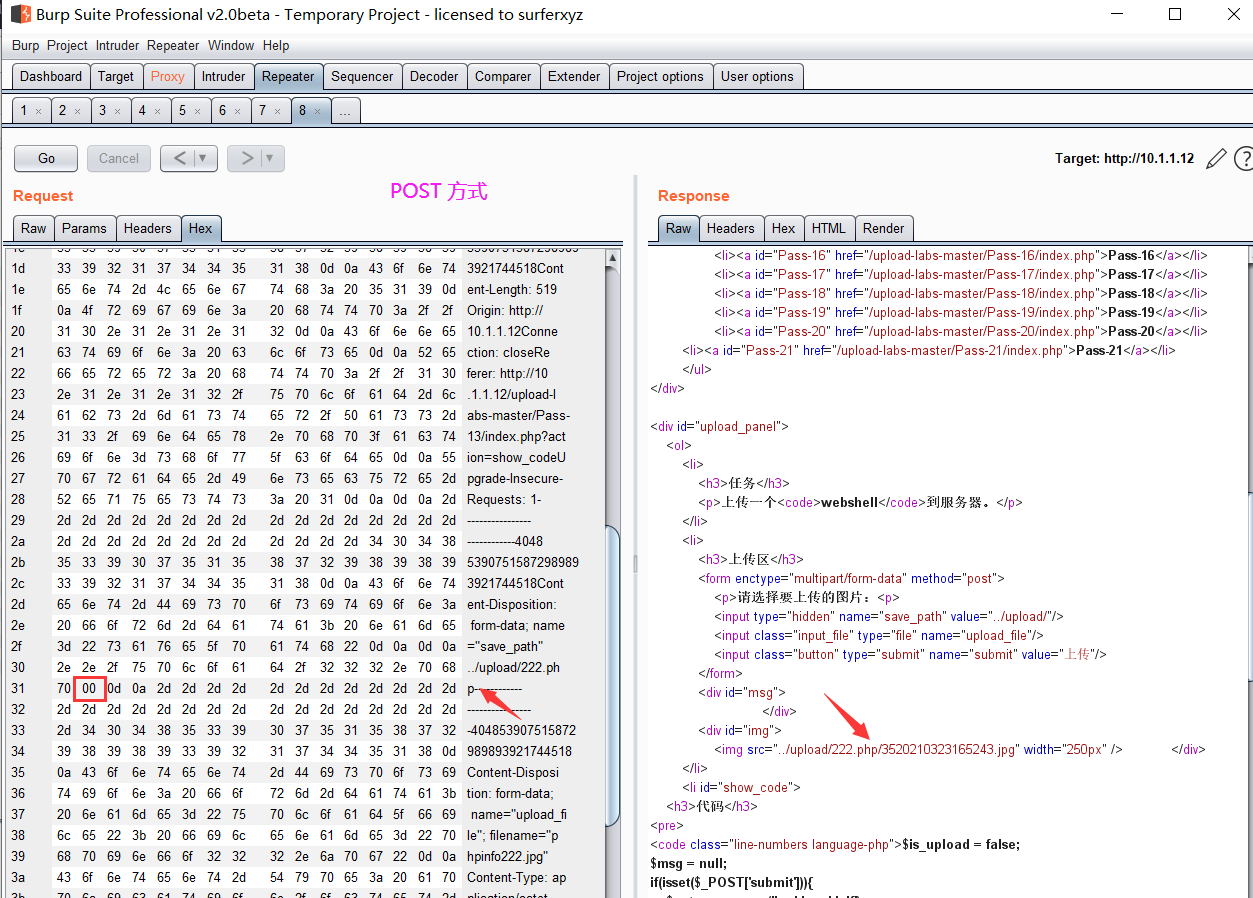Close Repeater tab 6 with its x
This screenshot has height=898, width=1253.
click(x=237, y=111)
